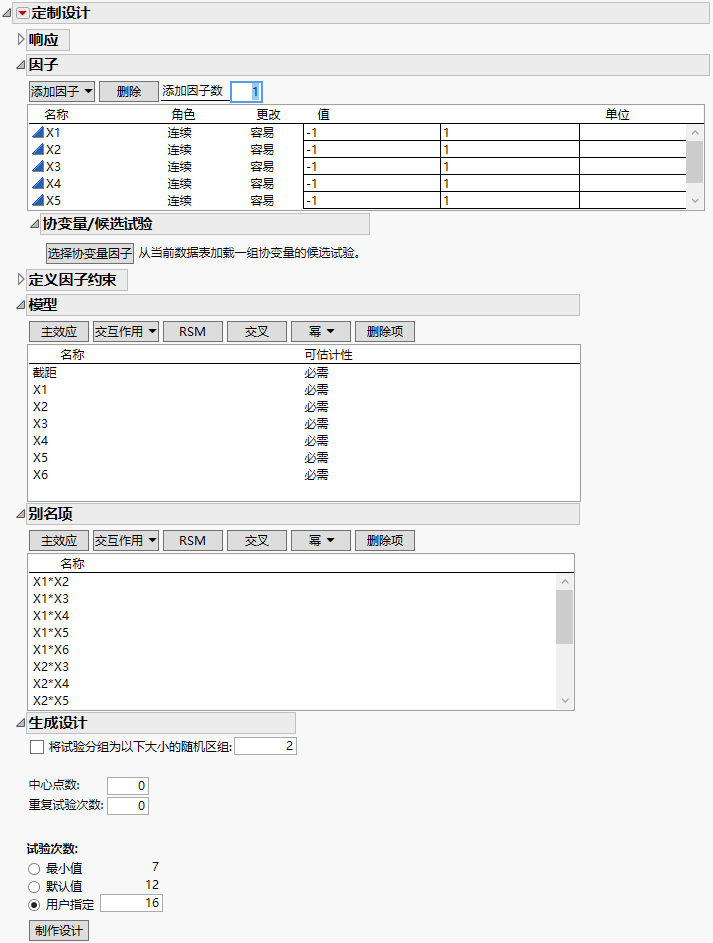Click the 删除 factor button
713x943 pixels.
[x=129, y=91]
